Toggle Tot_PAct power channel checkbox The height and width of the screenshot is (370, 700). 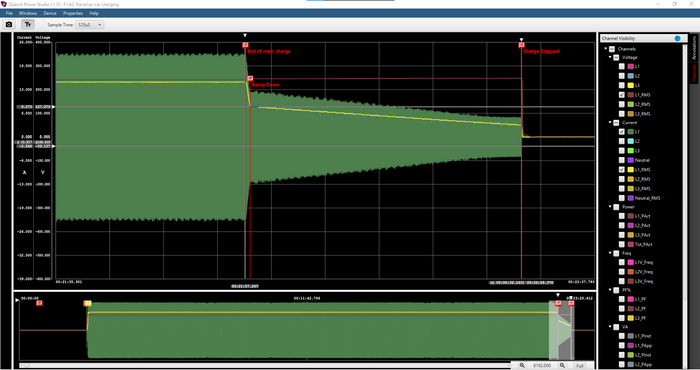coord(621,244)
